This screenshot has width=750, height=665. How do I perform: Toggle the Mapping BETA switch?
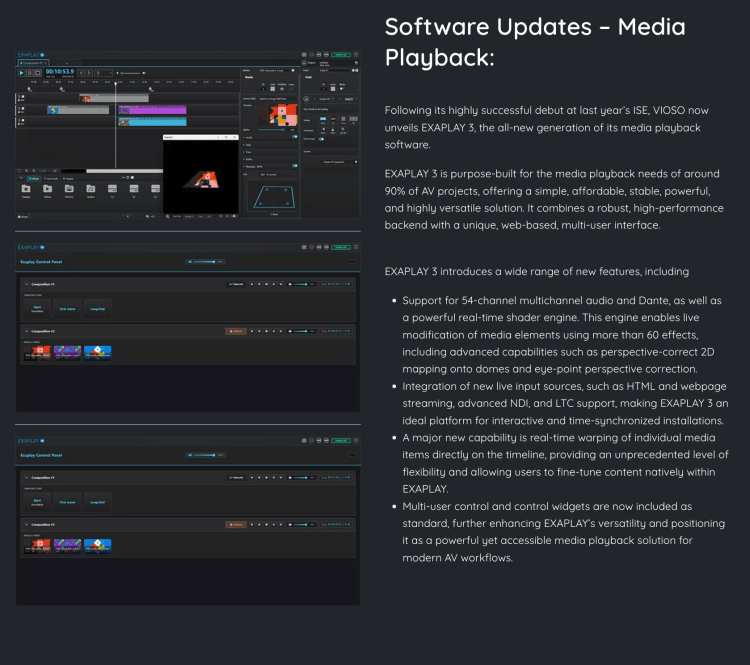[294, 166]
